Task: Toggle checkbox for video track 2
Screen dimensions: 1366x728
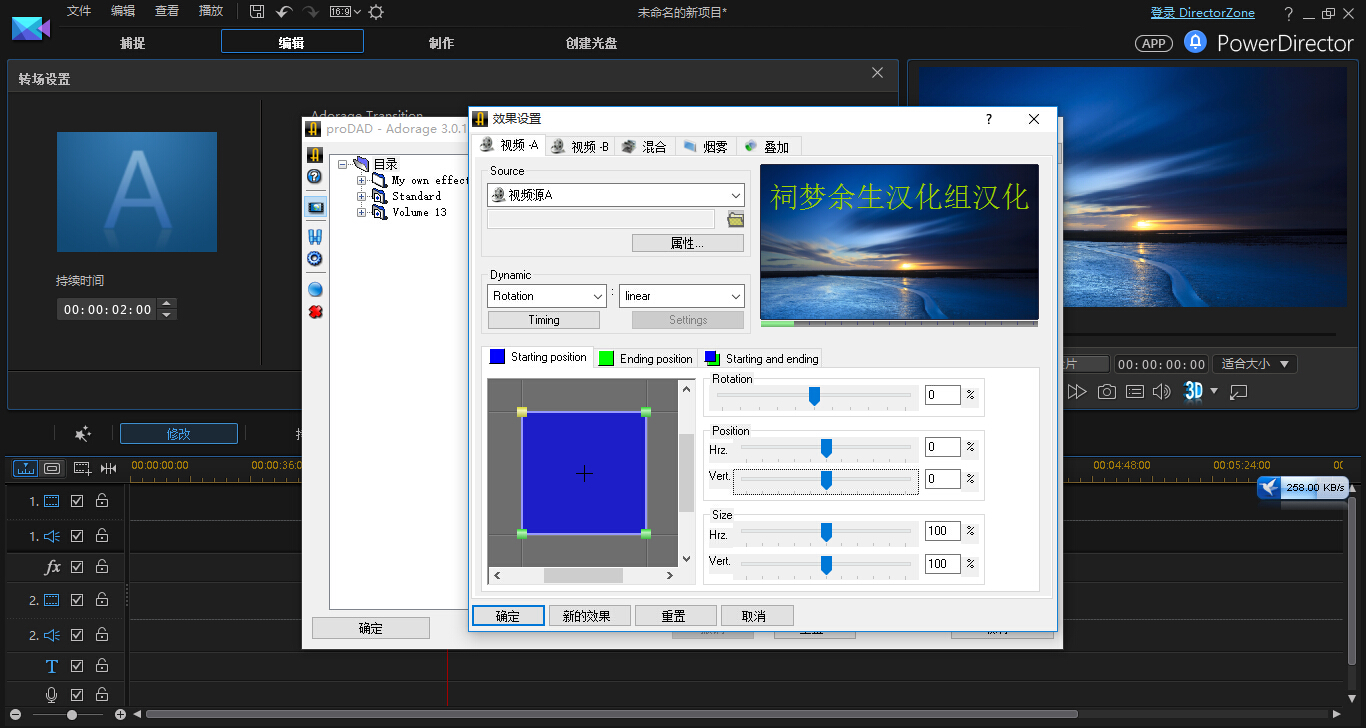Action: click(77, 600)
